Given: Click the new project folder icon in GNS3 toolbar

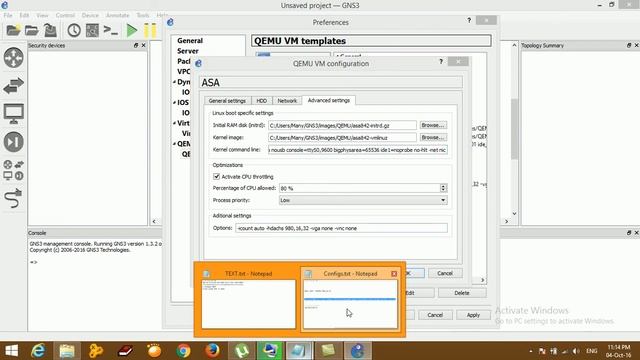Looking at the screenshot, I should (x=13, y=30).
